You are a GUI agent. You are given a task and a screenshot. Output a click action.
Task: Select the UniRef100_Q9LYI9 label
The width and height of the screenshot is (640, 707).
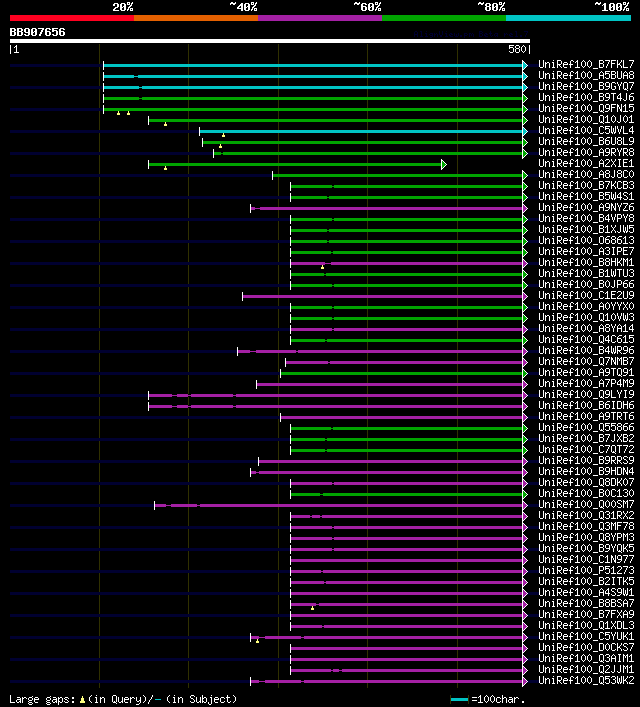586,395
